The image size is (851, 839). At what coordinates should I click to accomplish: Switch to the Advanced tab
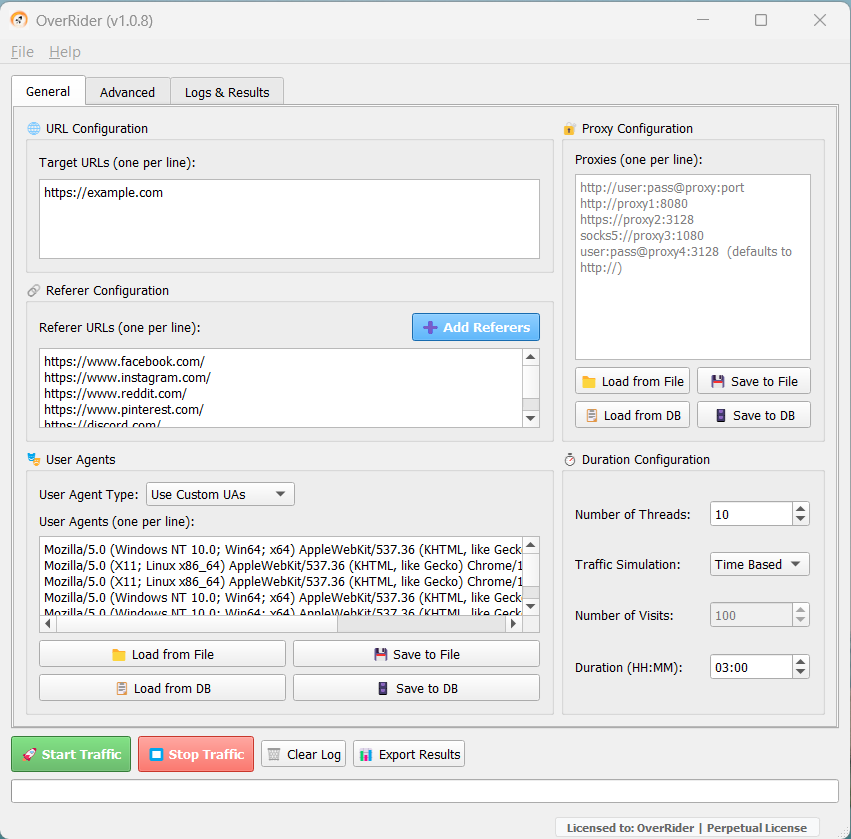tap(127, 92)
